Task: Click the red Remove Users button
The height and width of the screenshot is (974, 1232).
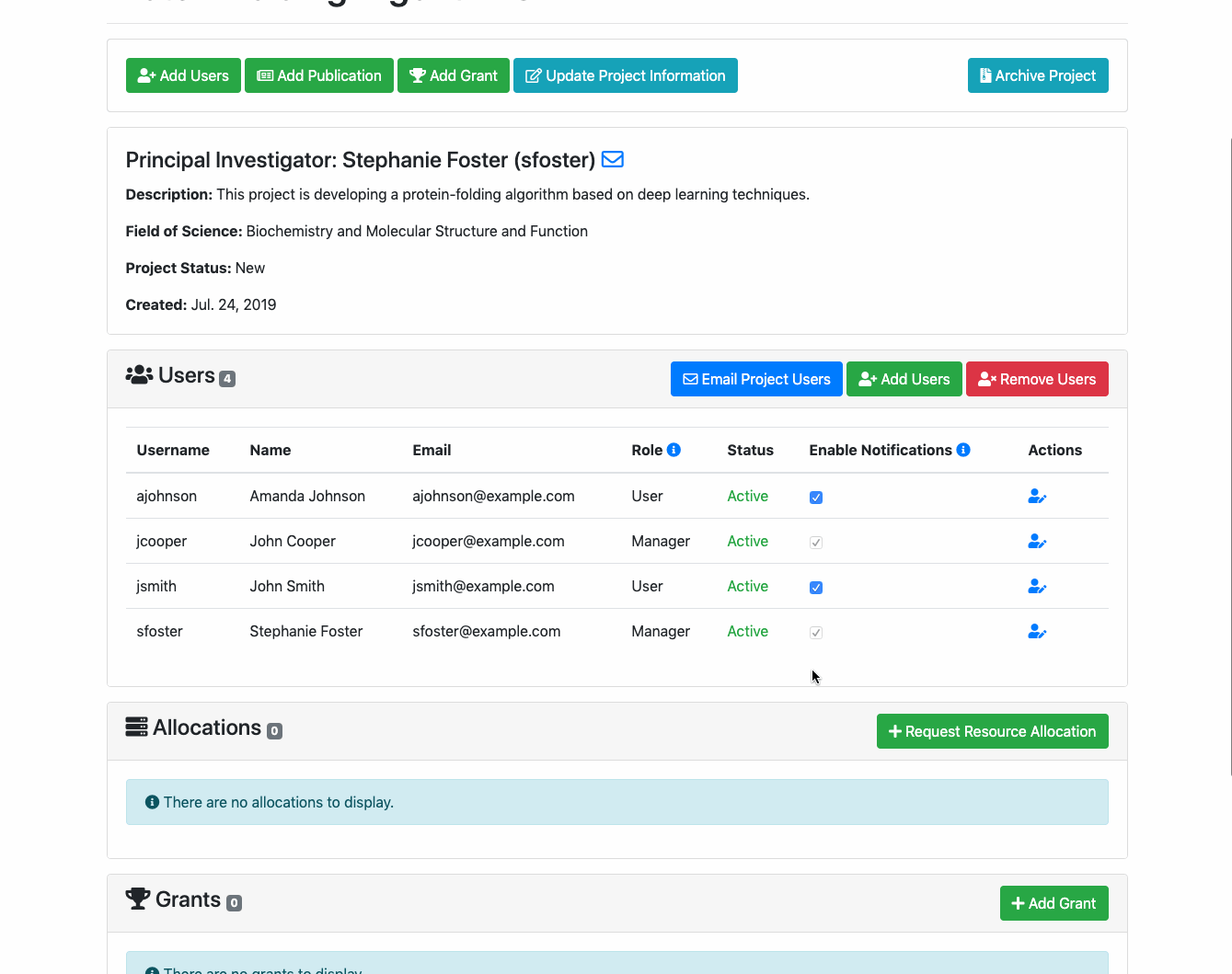Action: tap(1037, 379)
